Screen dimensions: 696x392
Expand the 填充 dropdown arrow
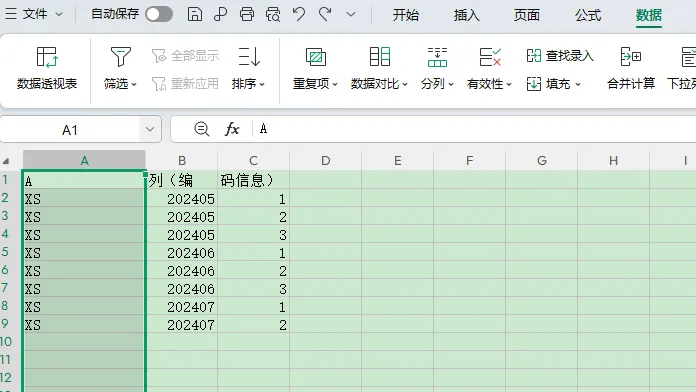(x=578, y=84)
